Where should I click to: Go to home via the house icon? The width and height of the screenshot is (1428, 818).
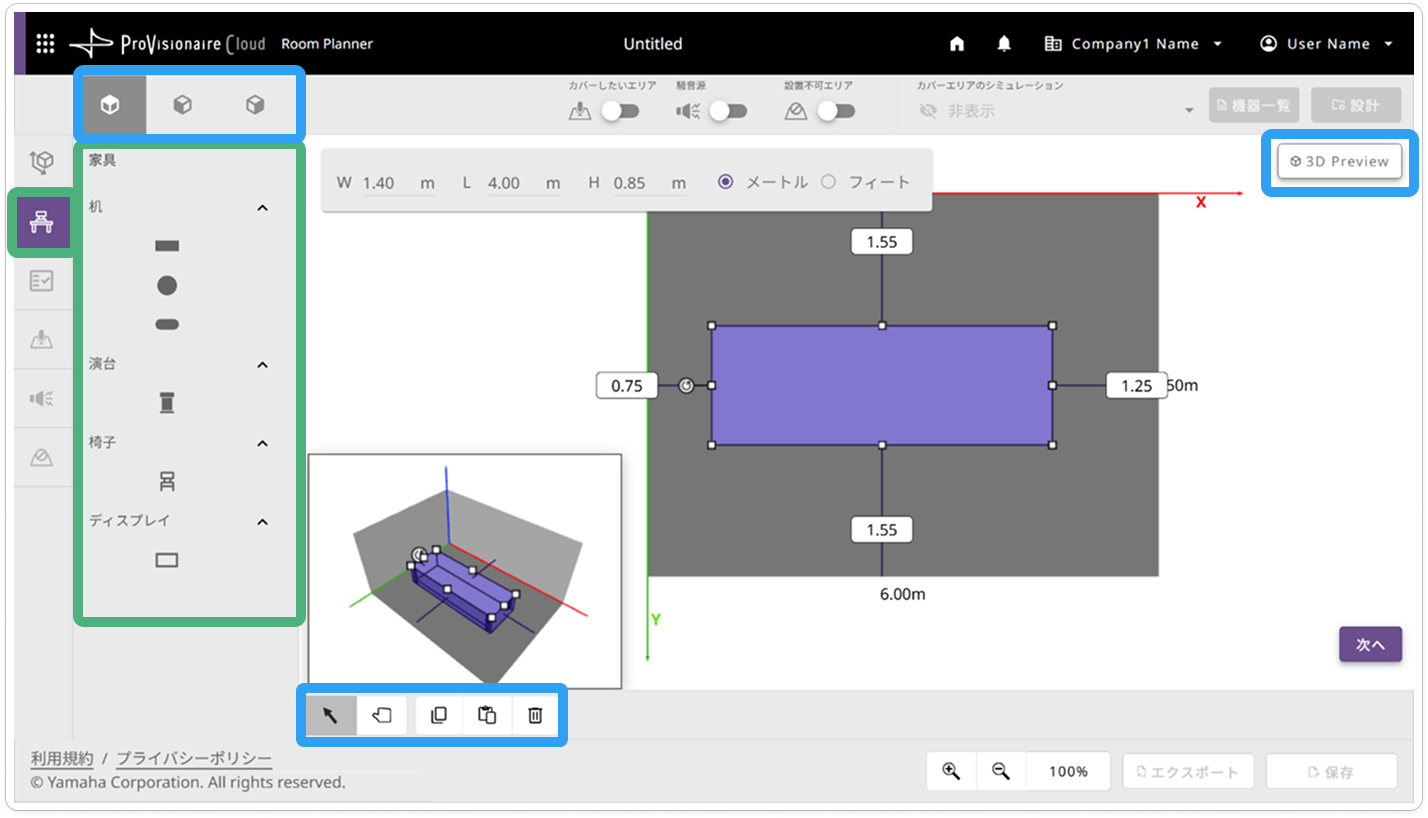click(957, 44)
